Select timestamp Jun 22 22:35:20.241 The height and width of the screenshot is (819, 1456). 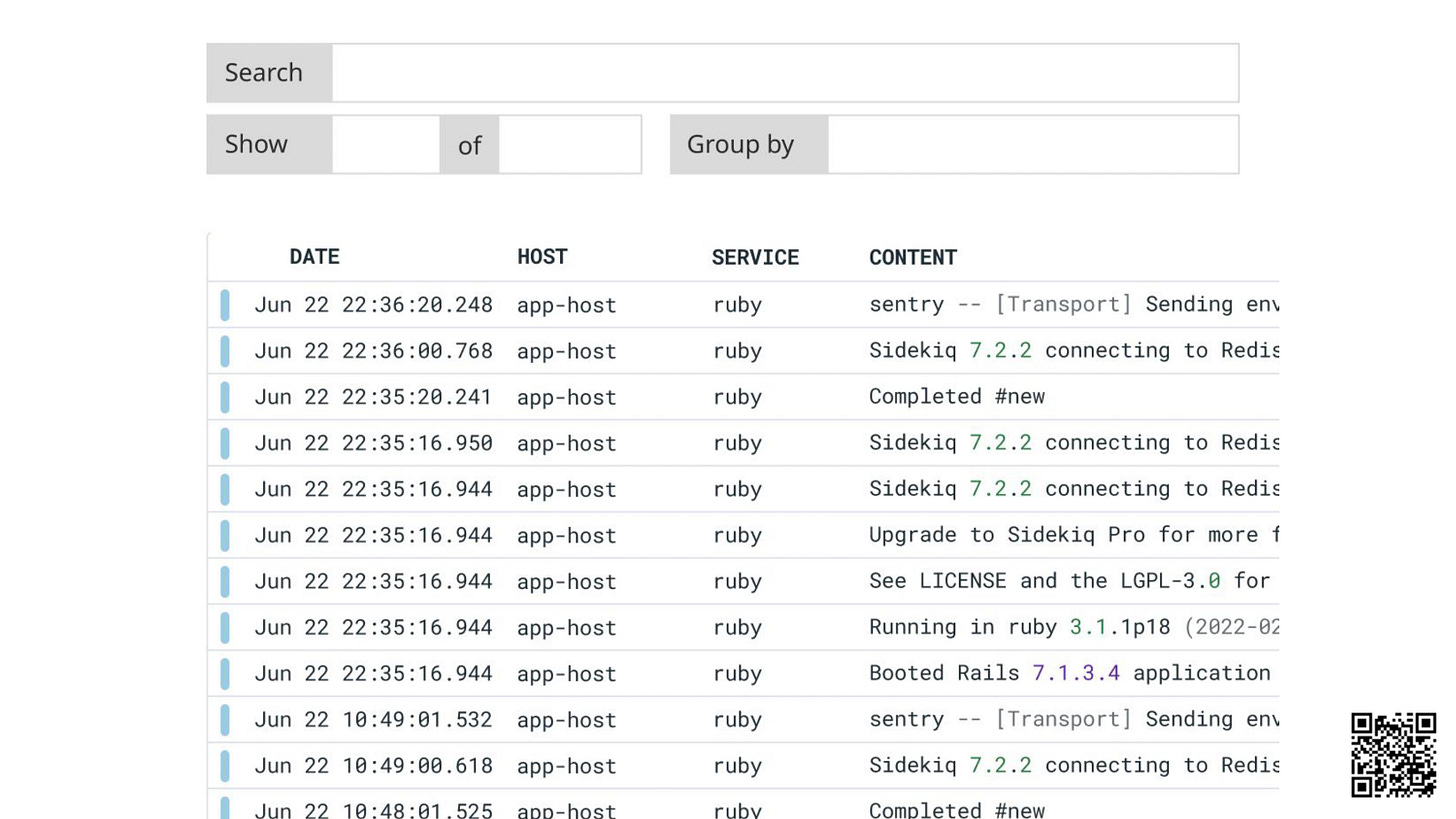pyautogui.click(x=373, y=397)
